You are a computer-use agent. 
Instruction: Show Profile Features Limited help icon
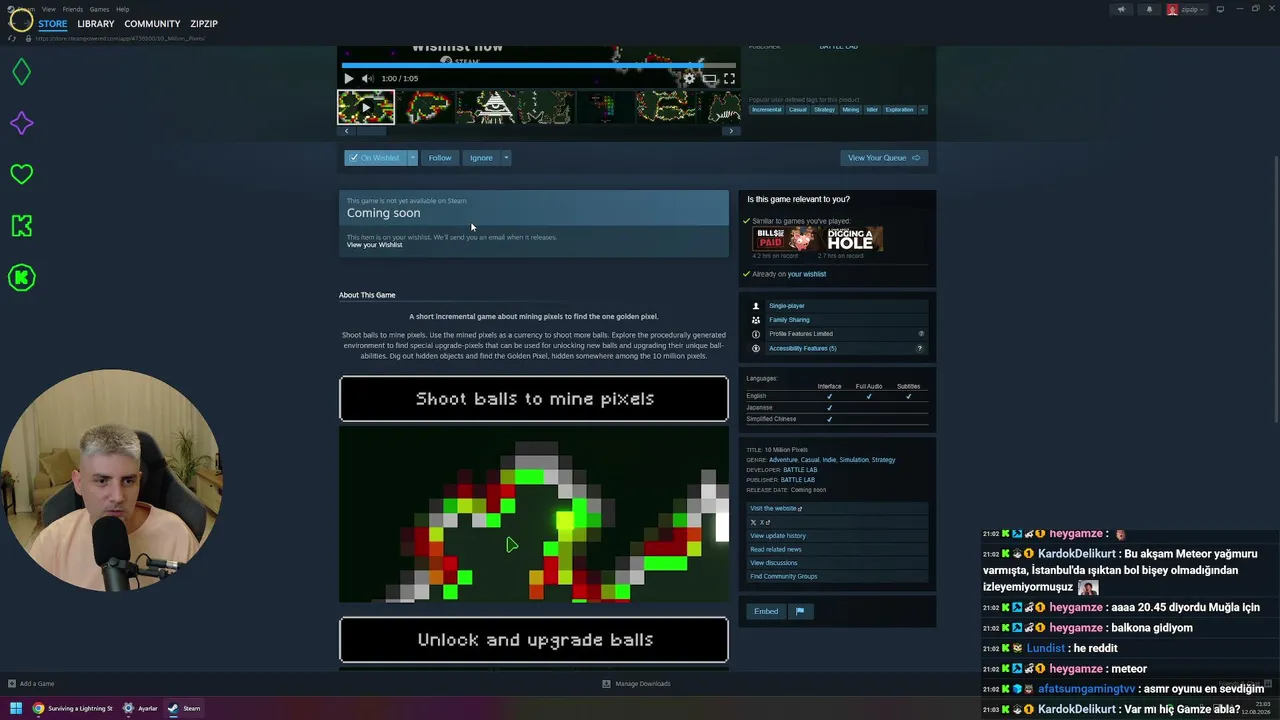[x=921, y=334]
